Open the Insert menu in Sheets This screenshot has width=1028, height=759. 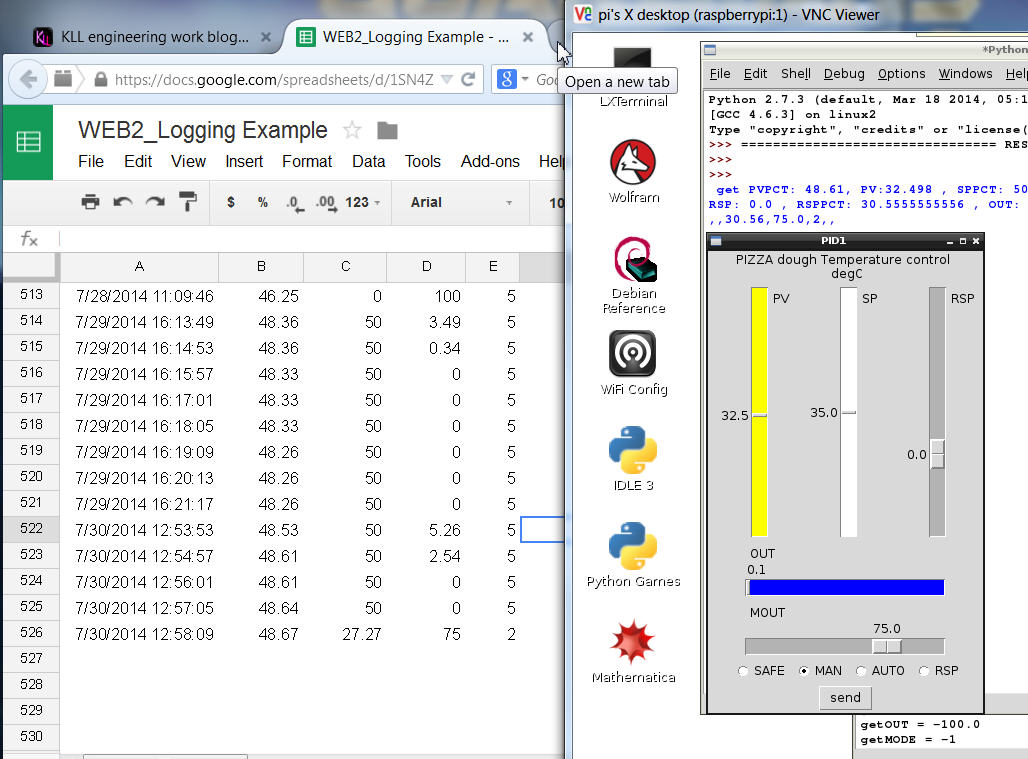click(244, 161)
